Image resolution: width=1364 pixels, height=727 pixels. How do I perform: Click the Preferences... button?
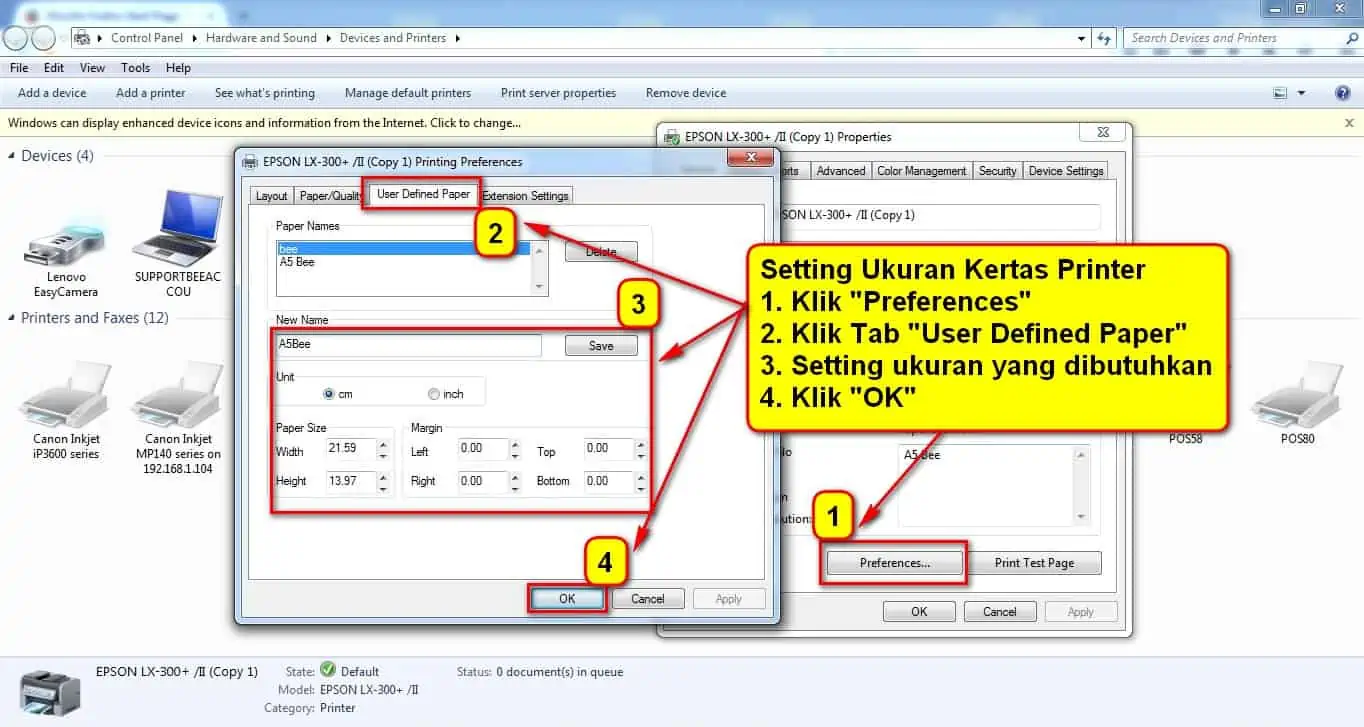[895, 563]
